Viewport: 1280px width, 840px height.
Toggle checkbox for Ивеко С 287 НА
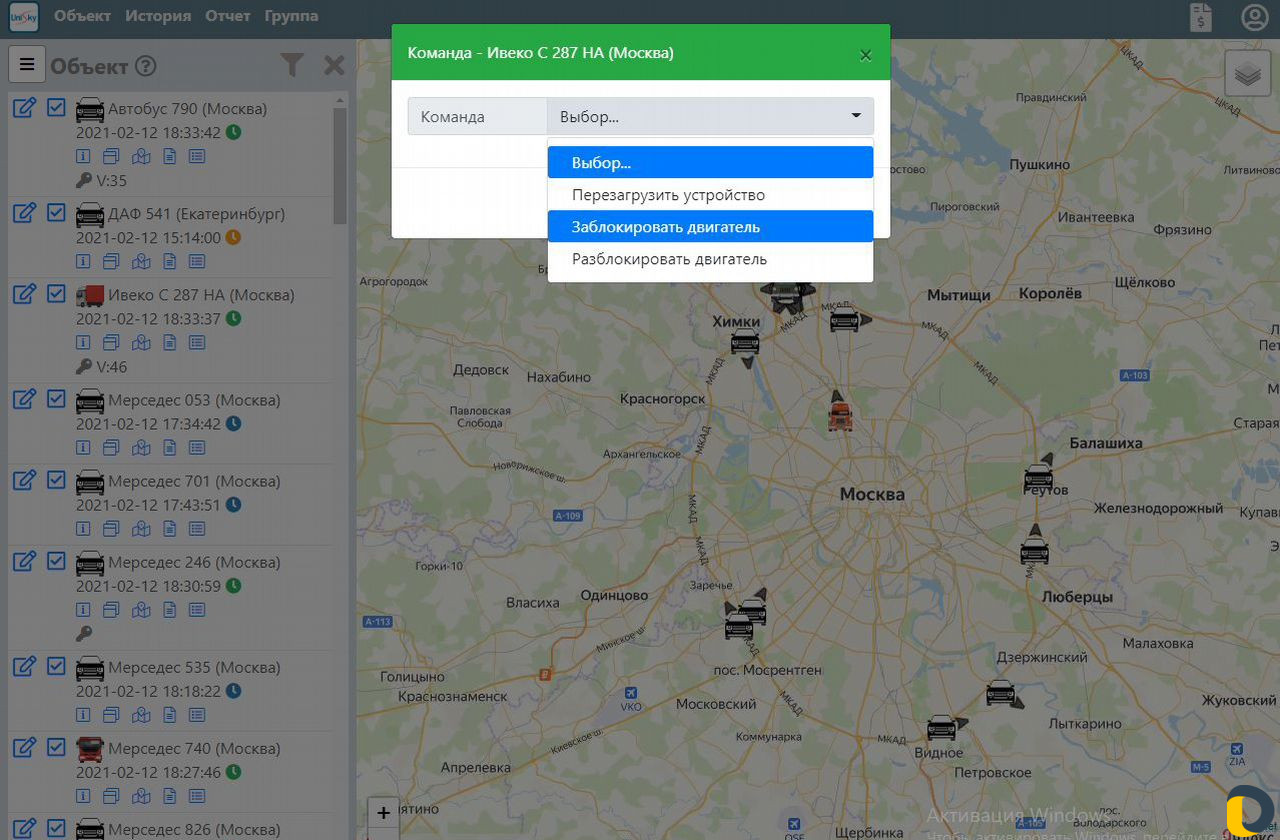click(x=56, y=293)
